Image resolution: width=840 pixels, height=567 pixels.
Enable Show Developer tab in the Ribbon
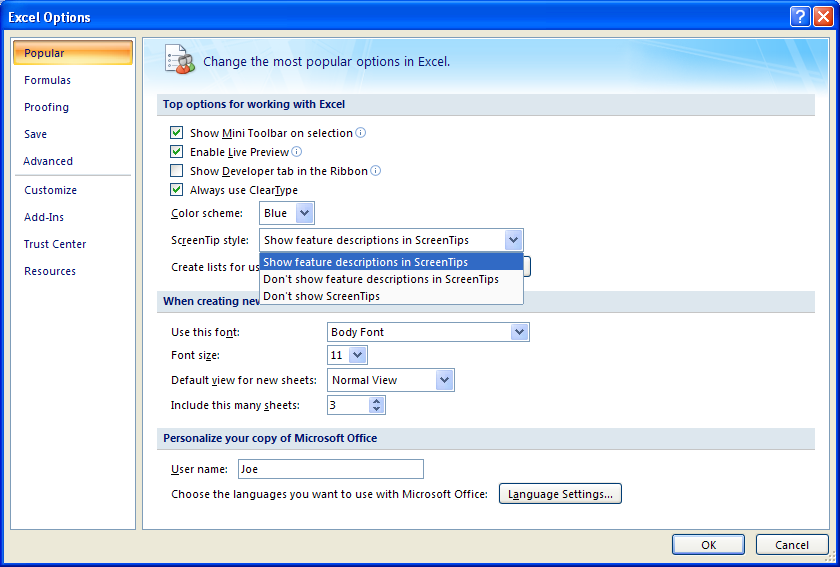176,170
